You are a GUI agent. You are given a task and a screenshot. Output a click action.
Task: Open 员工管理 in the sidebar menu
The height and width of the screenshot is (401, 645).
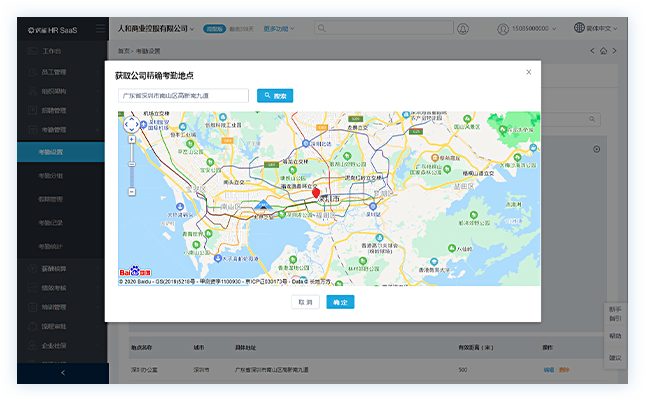point(54,71)
